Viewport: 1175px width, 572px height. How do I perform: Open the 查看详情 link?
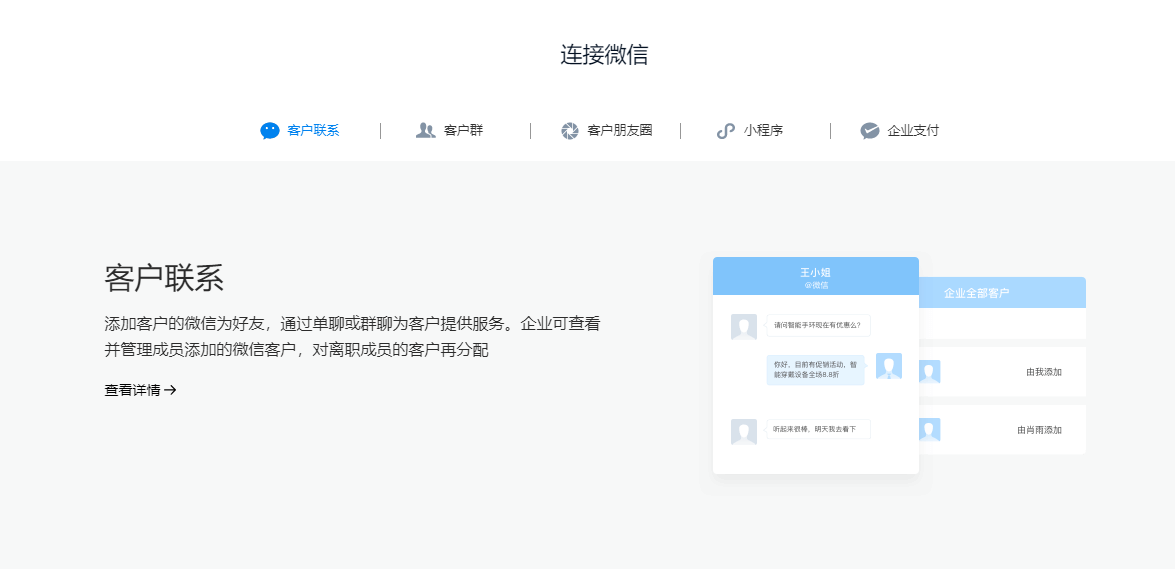(x=140, y=390)
